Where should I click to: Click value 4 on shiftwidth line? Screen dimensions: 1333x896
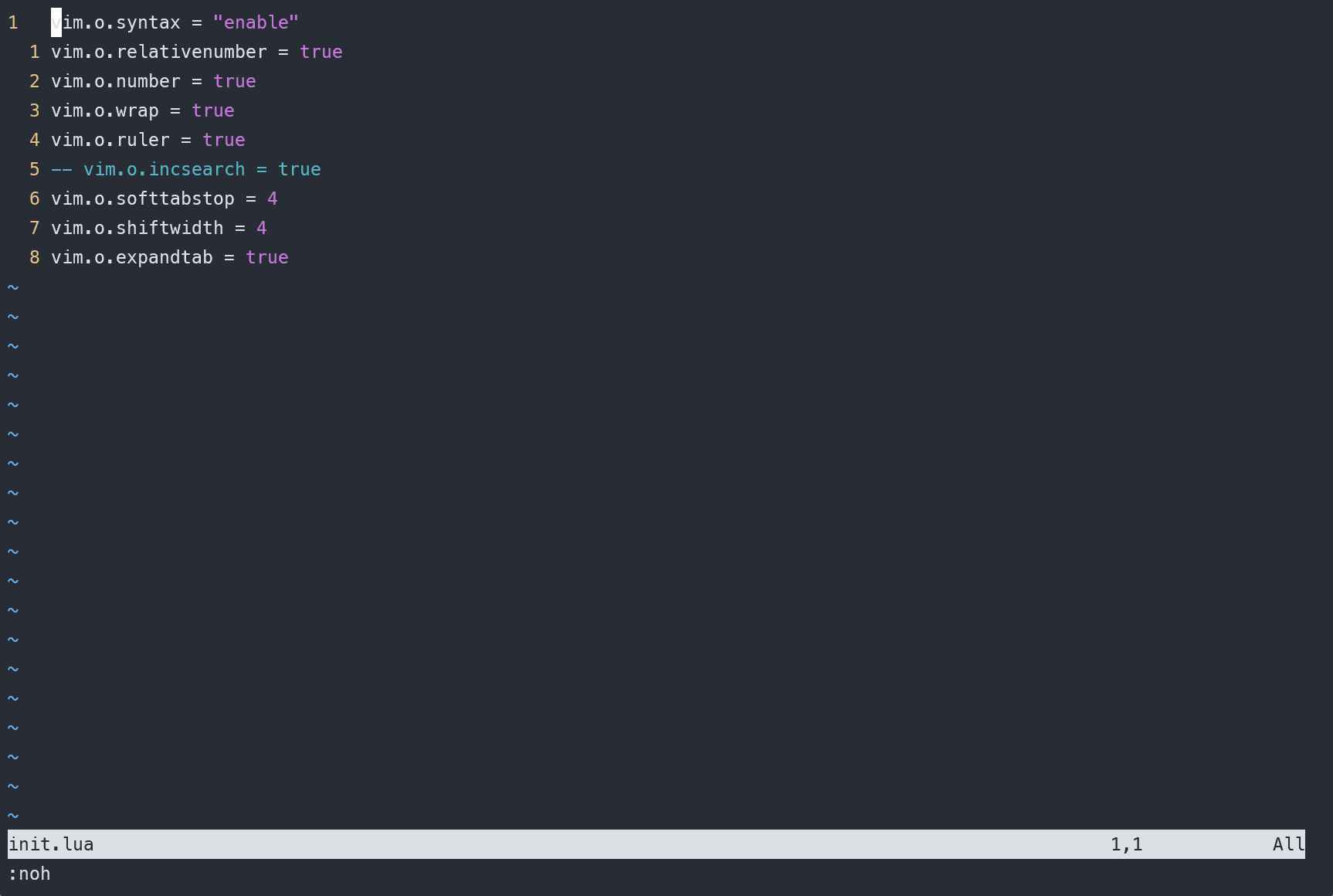262,228
